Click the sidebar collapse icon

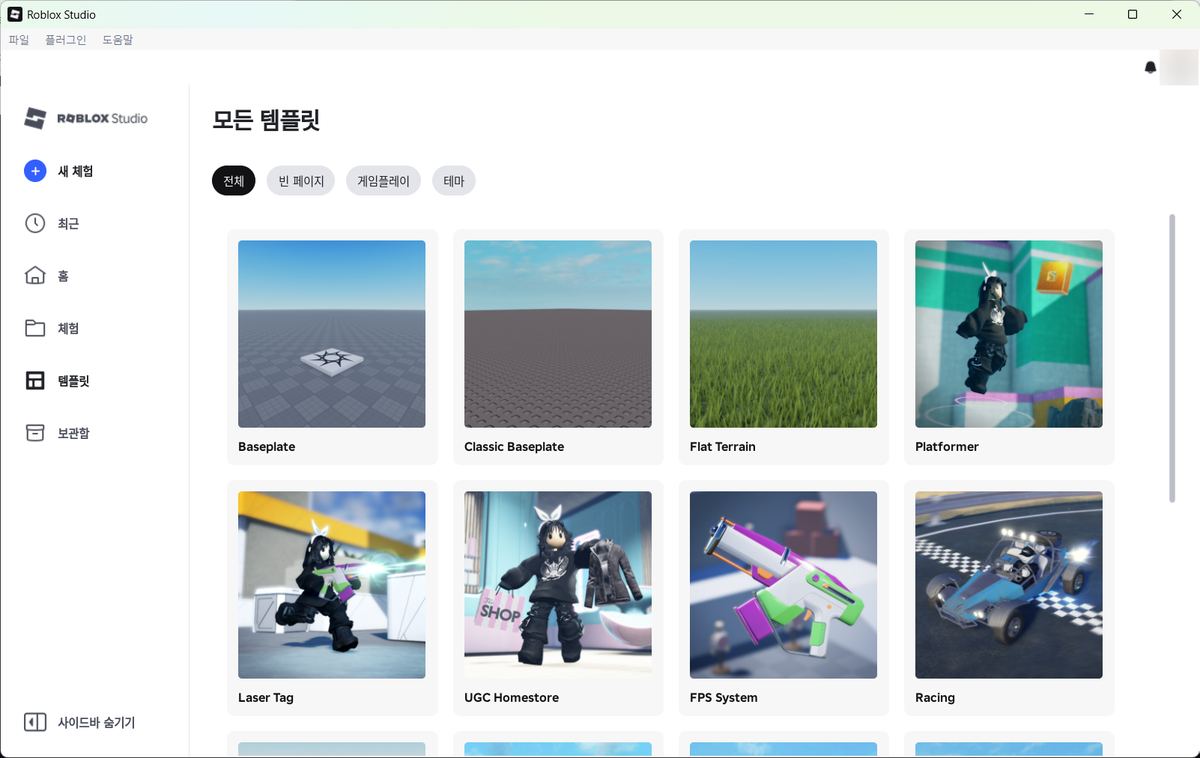click(35, 722)
